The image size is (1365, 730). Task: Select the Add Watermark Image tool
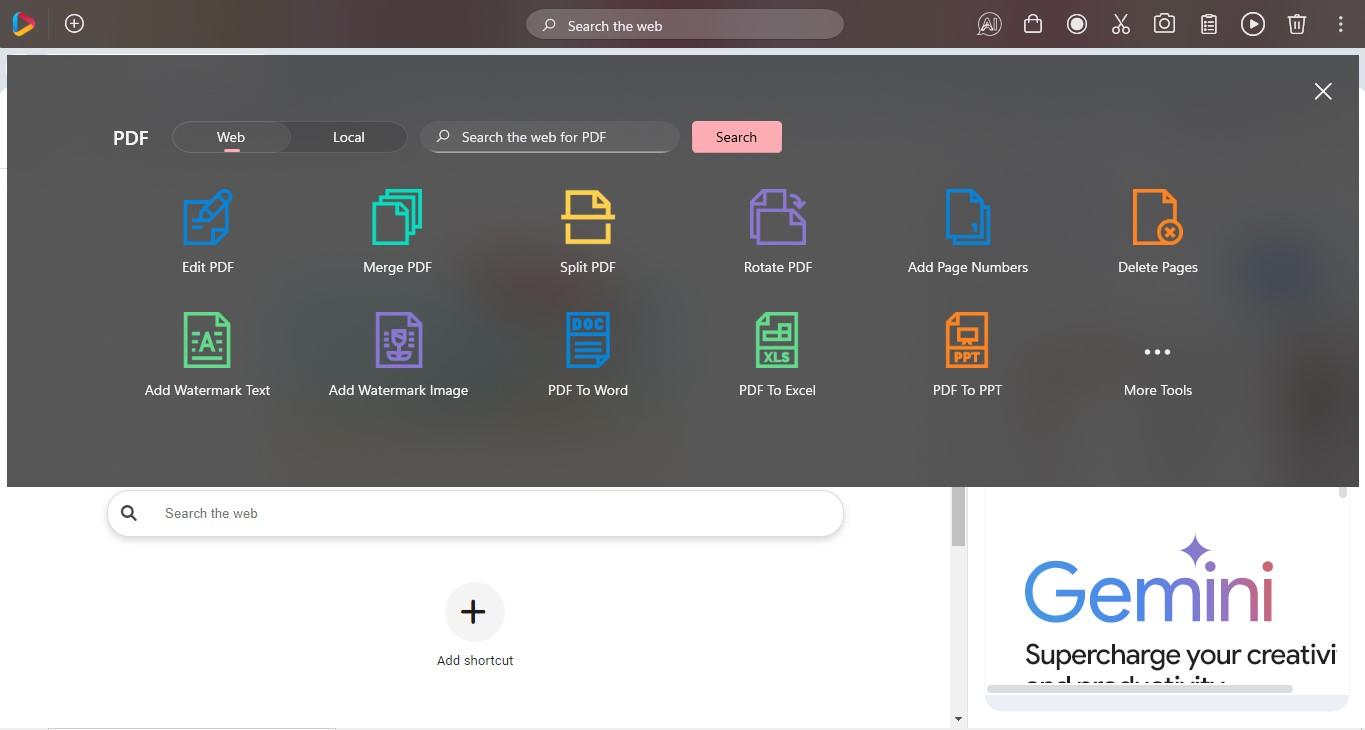(398, 353)
